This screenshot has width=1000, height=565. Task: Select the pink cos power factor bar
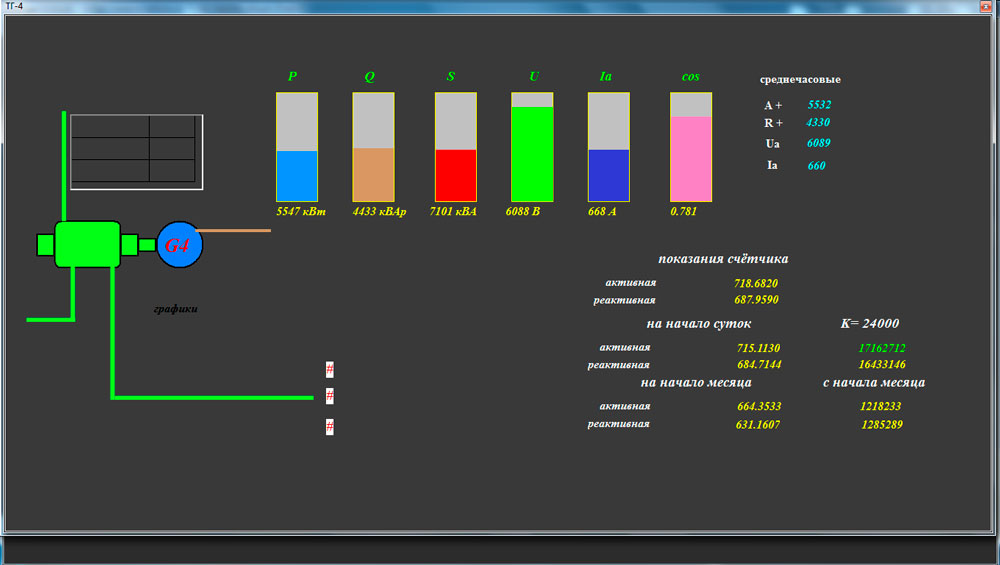pos(690,159)
